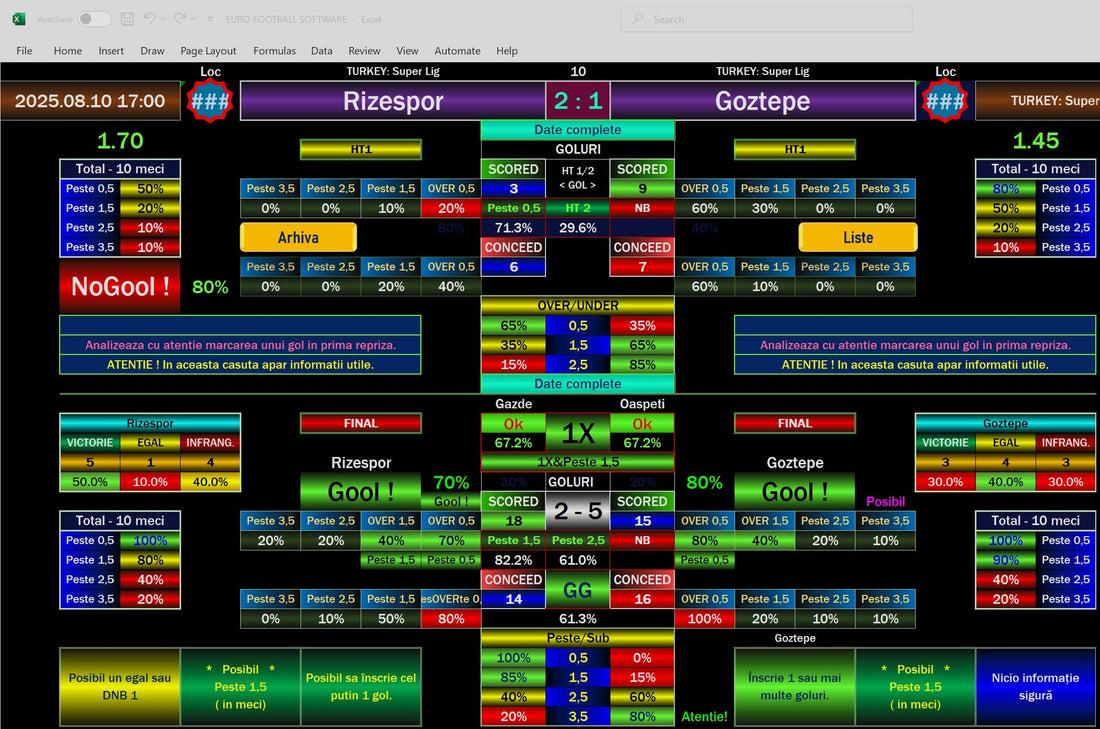Image resolution: width=1100 pixels, height=729 pixels.
Task: Click the red NoGool ! indicator box
Action: (x=120, y=287)
